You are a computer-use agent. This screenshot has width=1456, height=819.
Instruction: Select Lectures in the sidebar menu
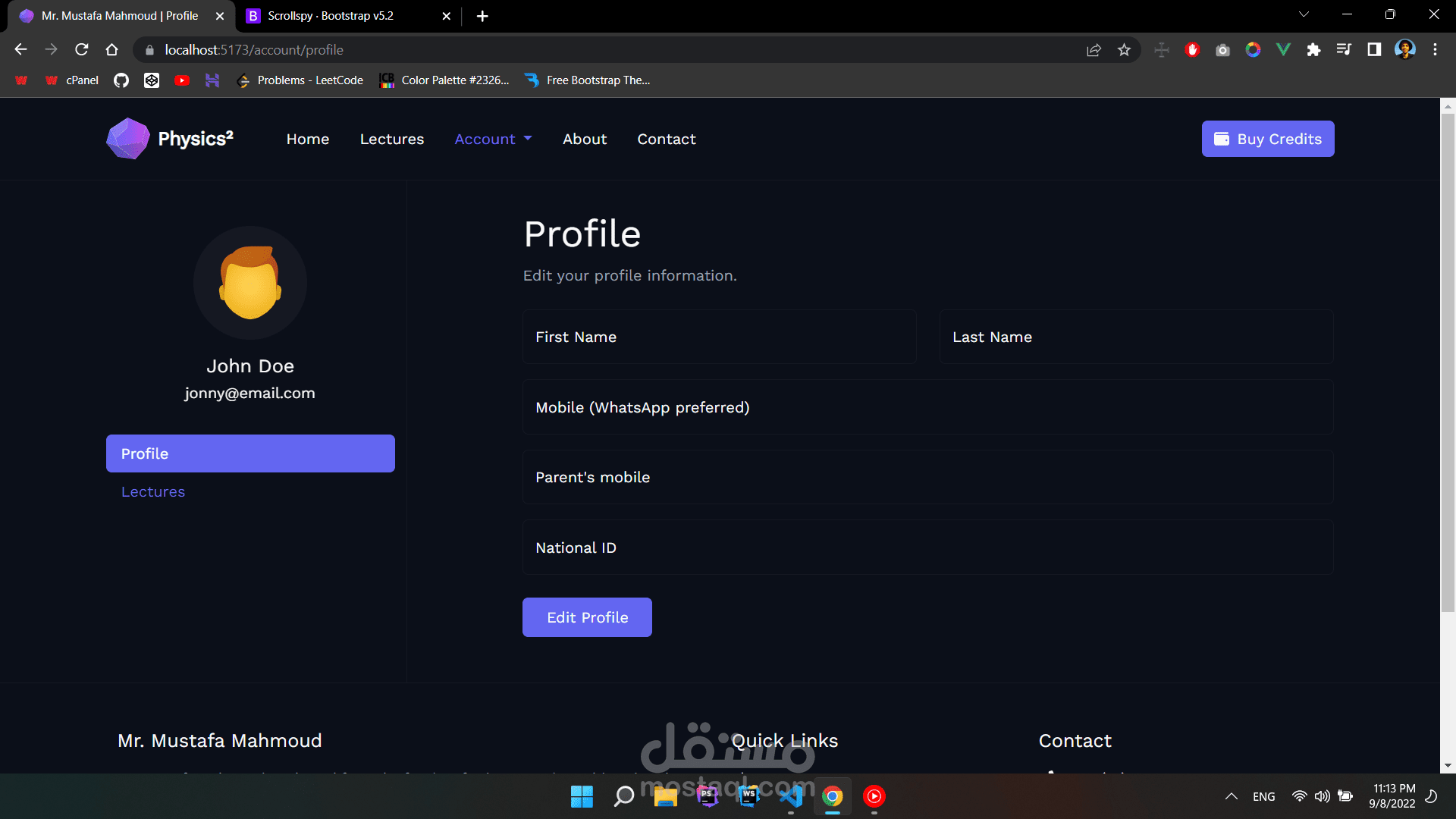click(153, 492)
